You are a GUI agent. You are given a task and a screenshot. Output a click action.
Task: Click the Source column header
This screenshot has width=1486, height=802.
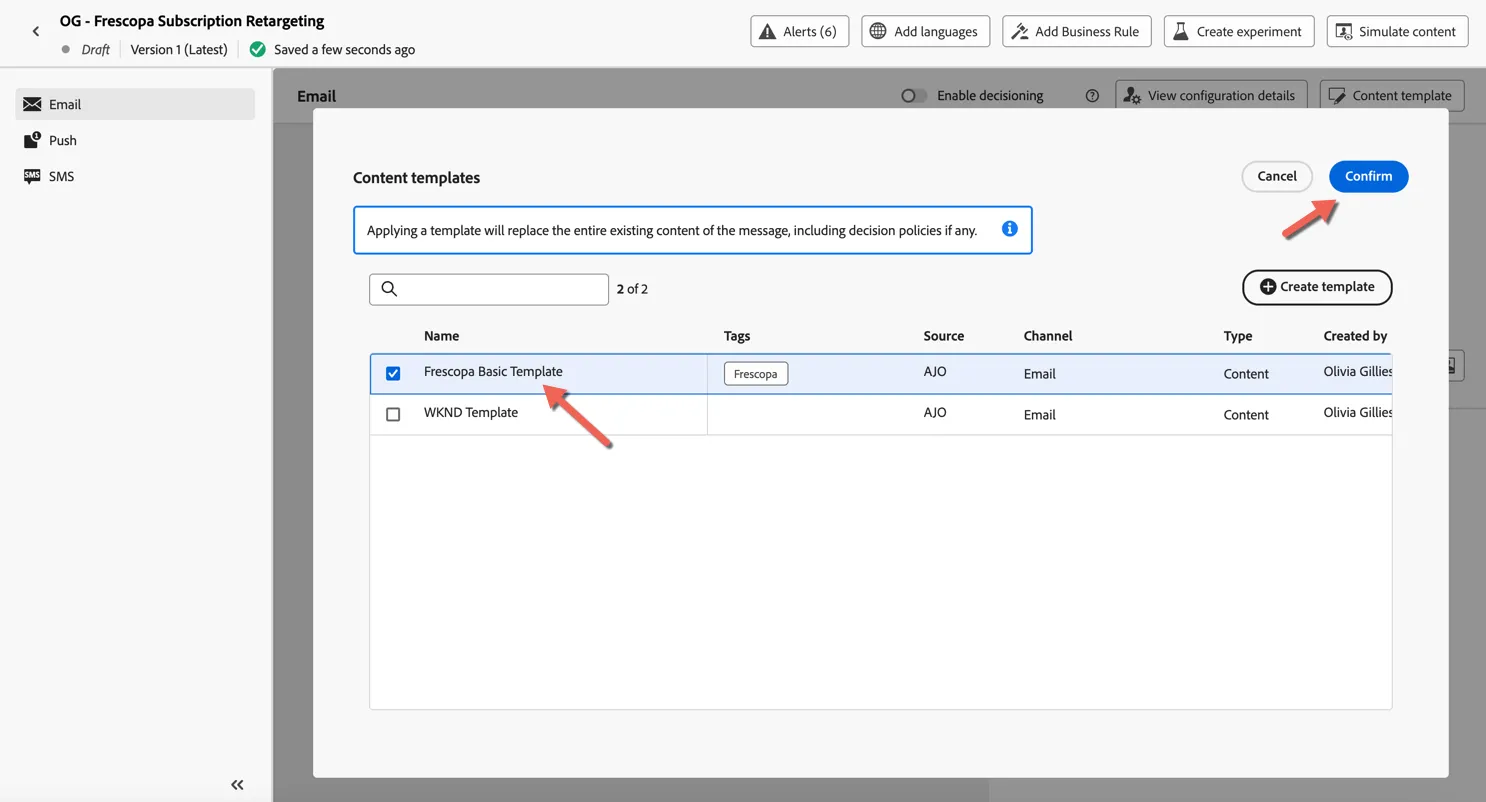944,336
